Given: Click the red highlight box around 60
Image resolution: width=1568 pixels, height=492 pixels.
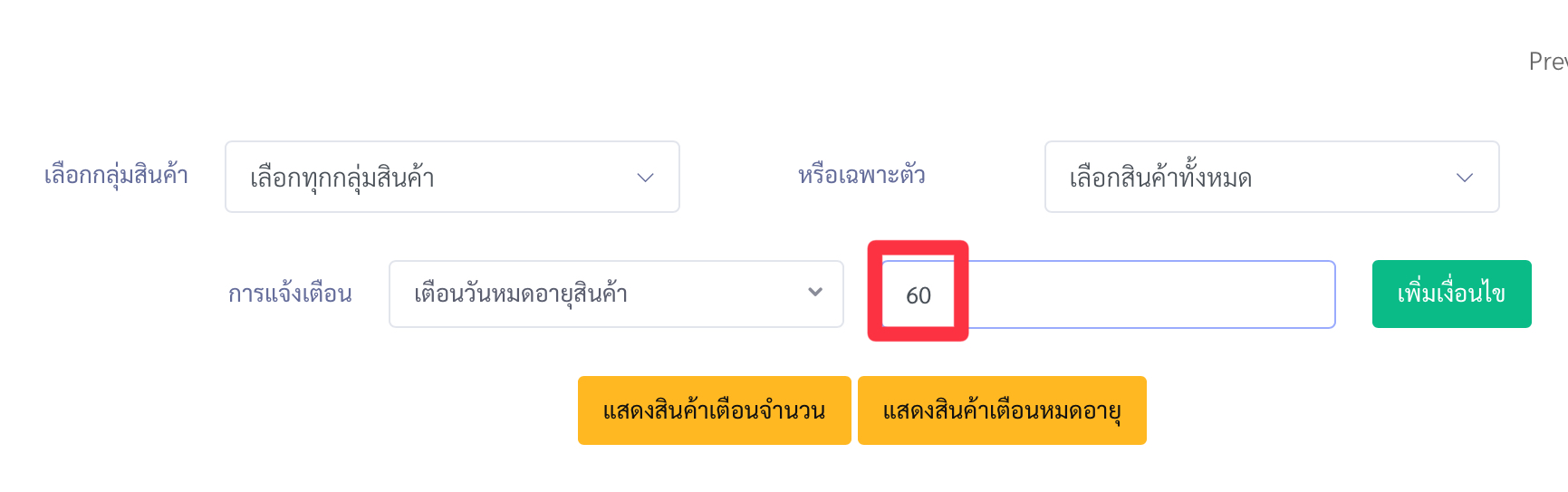Looking at the screenshot, I should (x=919, y=291).
